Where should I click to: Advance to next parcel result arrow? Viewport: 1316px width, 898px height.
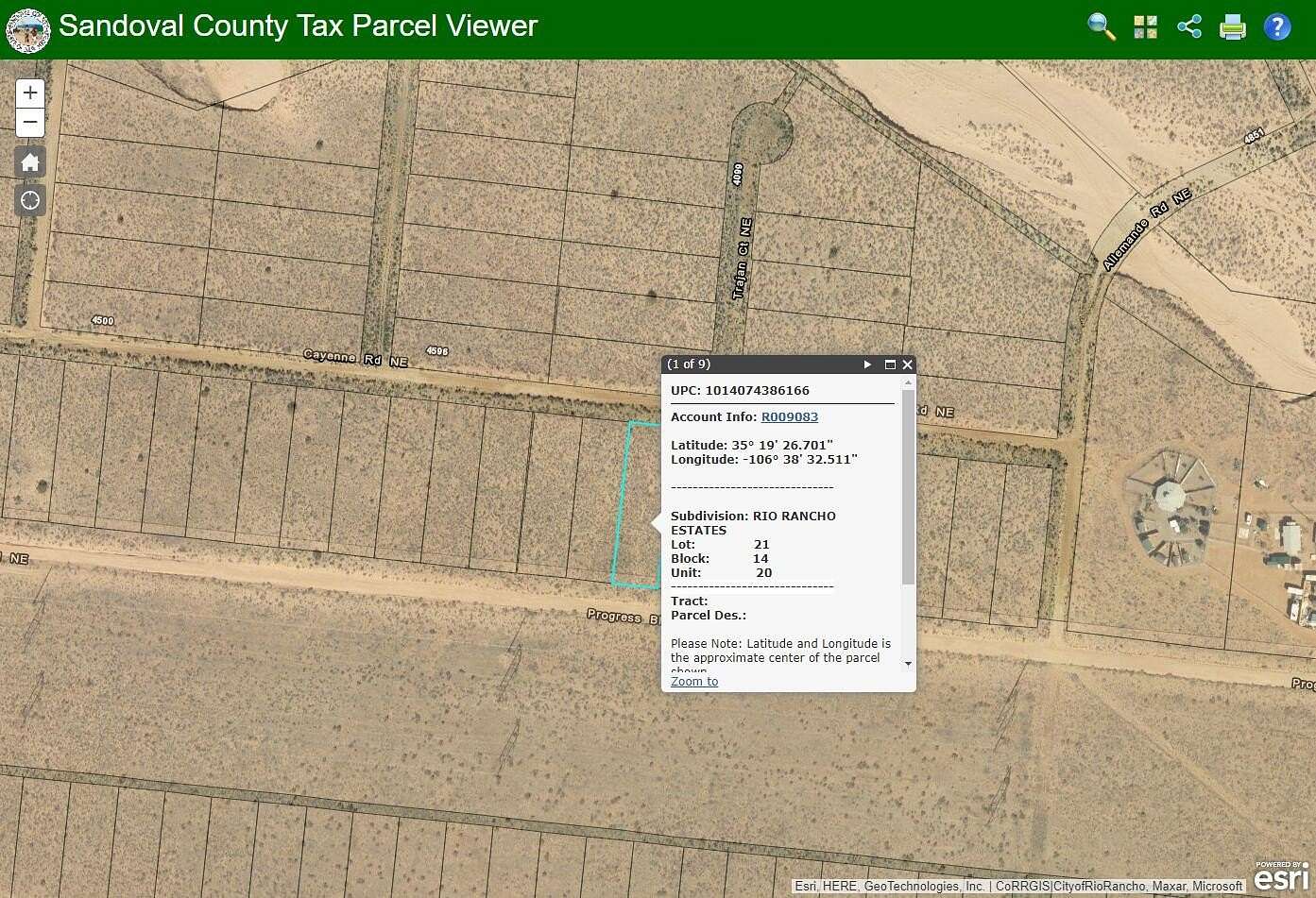point(866,364)
